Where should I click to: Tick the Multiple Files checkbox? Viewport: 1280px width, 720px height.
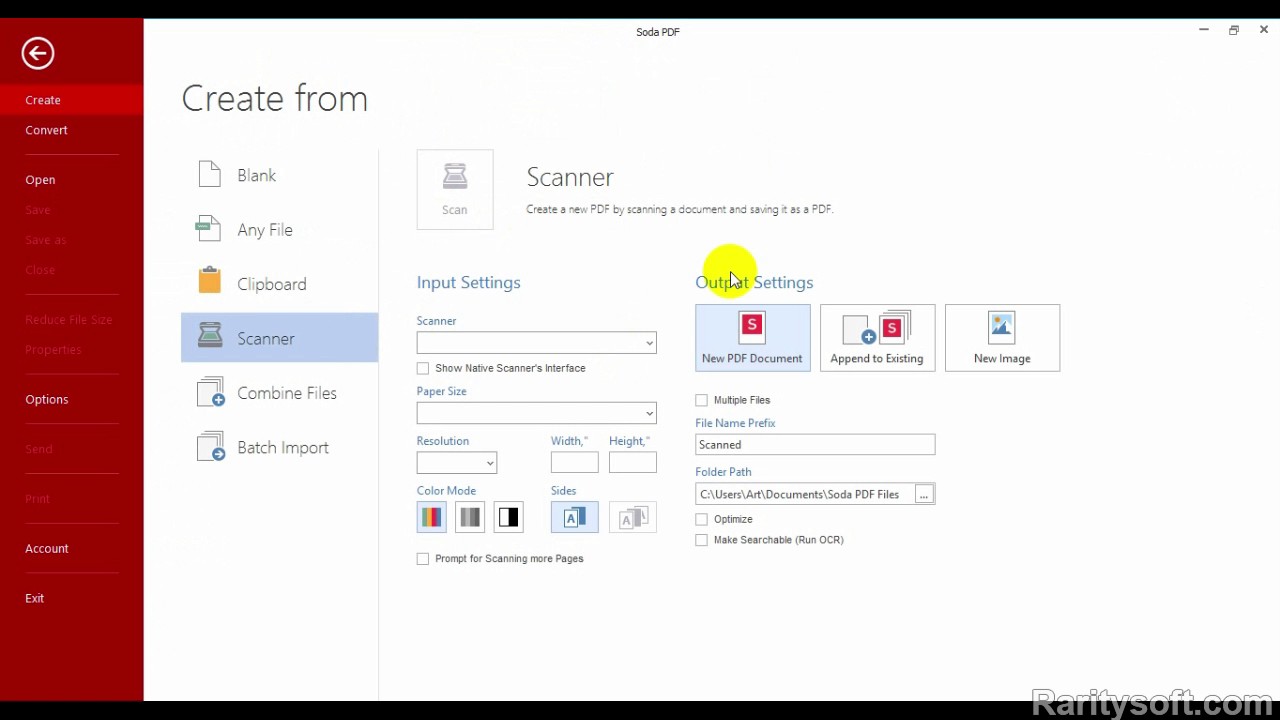point(702,400)
